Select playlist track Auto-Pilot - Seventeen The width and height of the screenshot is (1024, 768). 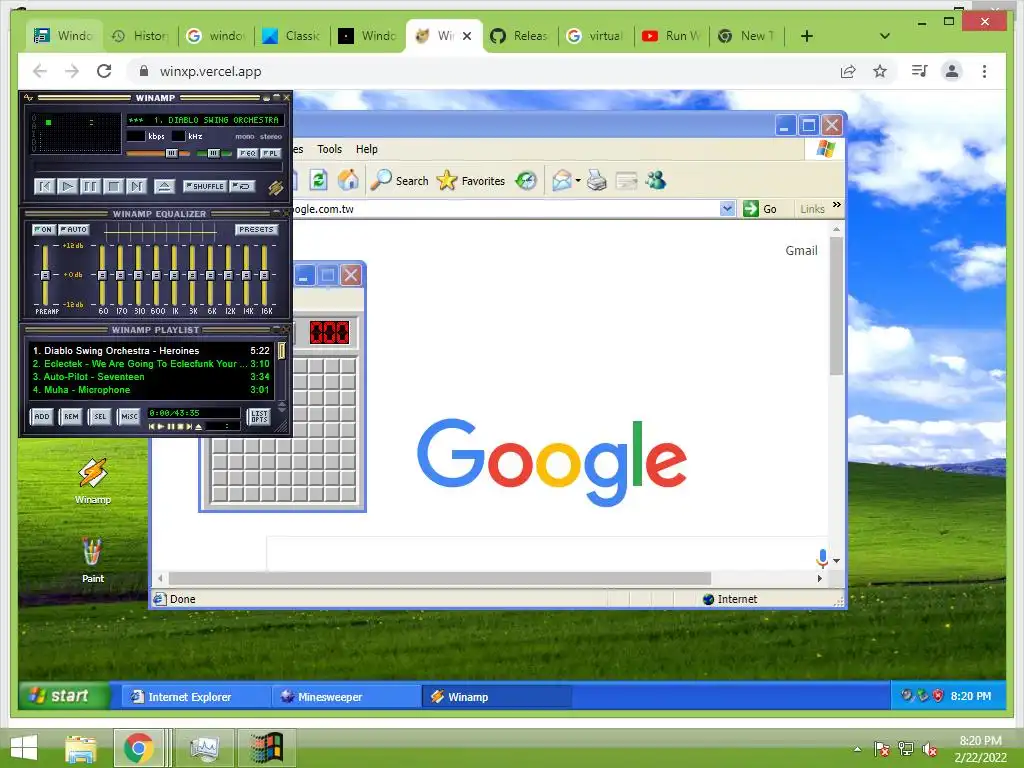pos(151,377)
